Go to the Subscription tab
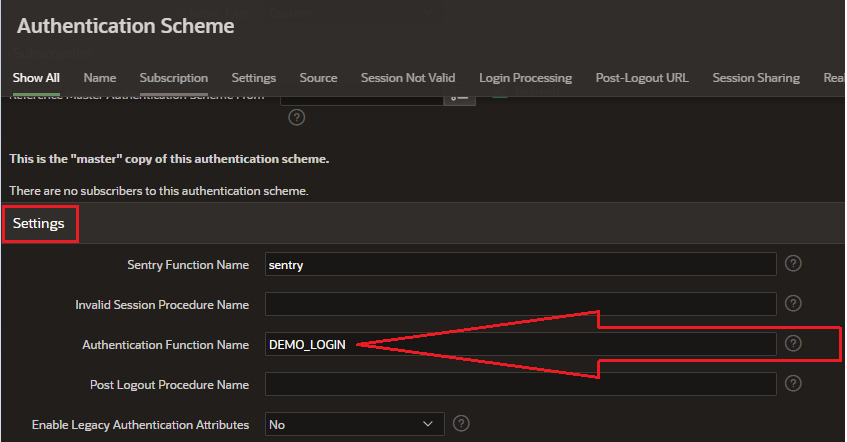Viewport: 847px width, 442px height. (174, 78)
